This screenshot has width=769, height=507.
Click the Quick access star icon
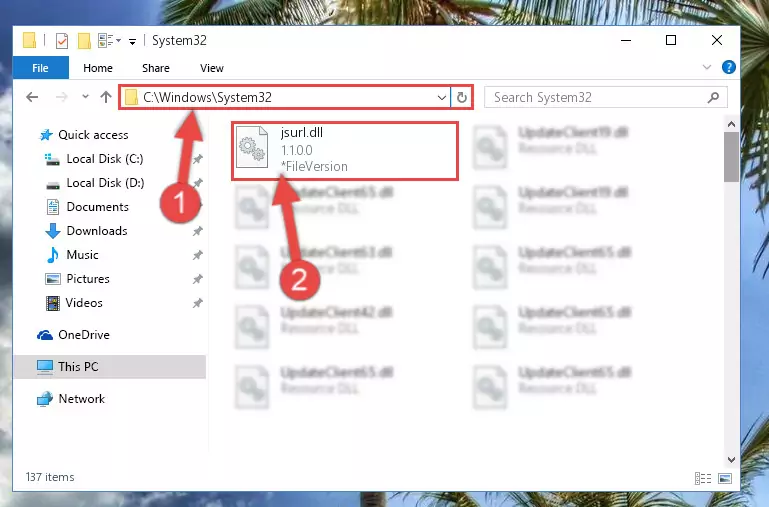click(x=46, y=135)
